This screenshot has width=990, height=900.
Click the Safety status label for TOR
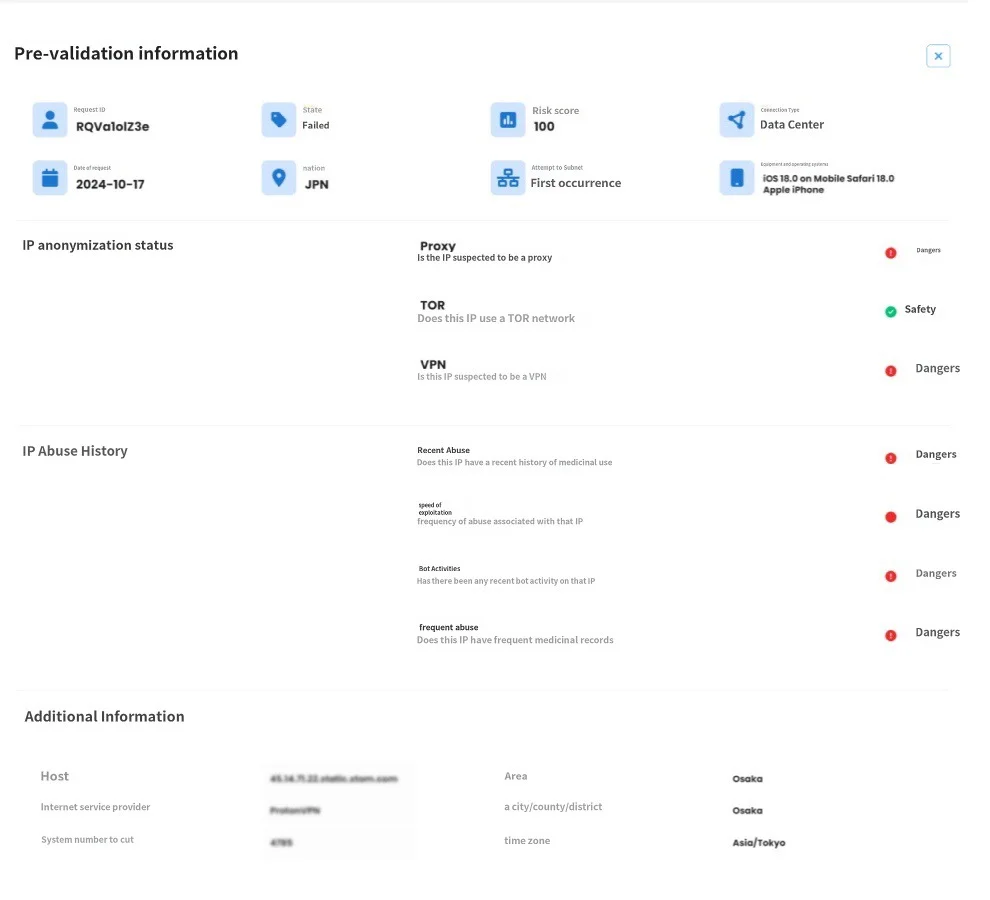click(x=920, y=309)
